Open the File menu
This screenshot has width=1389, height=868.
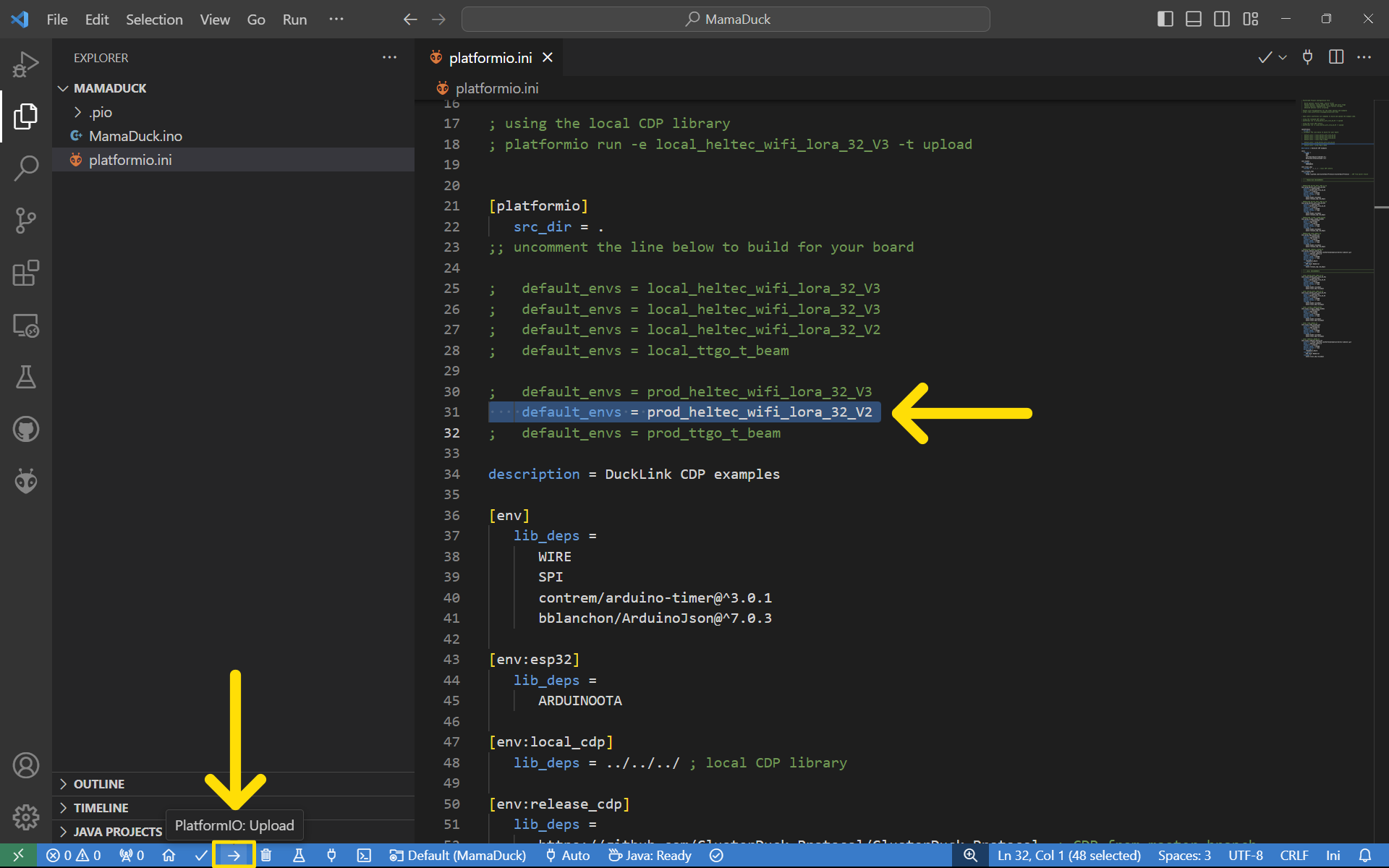pos(57,20)
